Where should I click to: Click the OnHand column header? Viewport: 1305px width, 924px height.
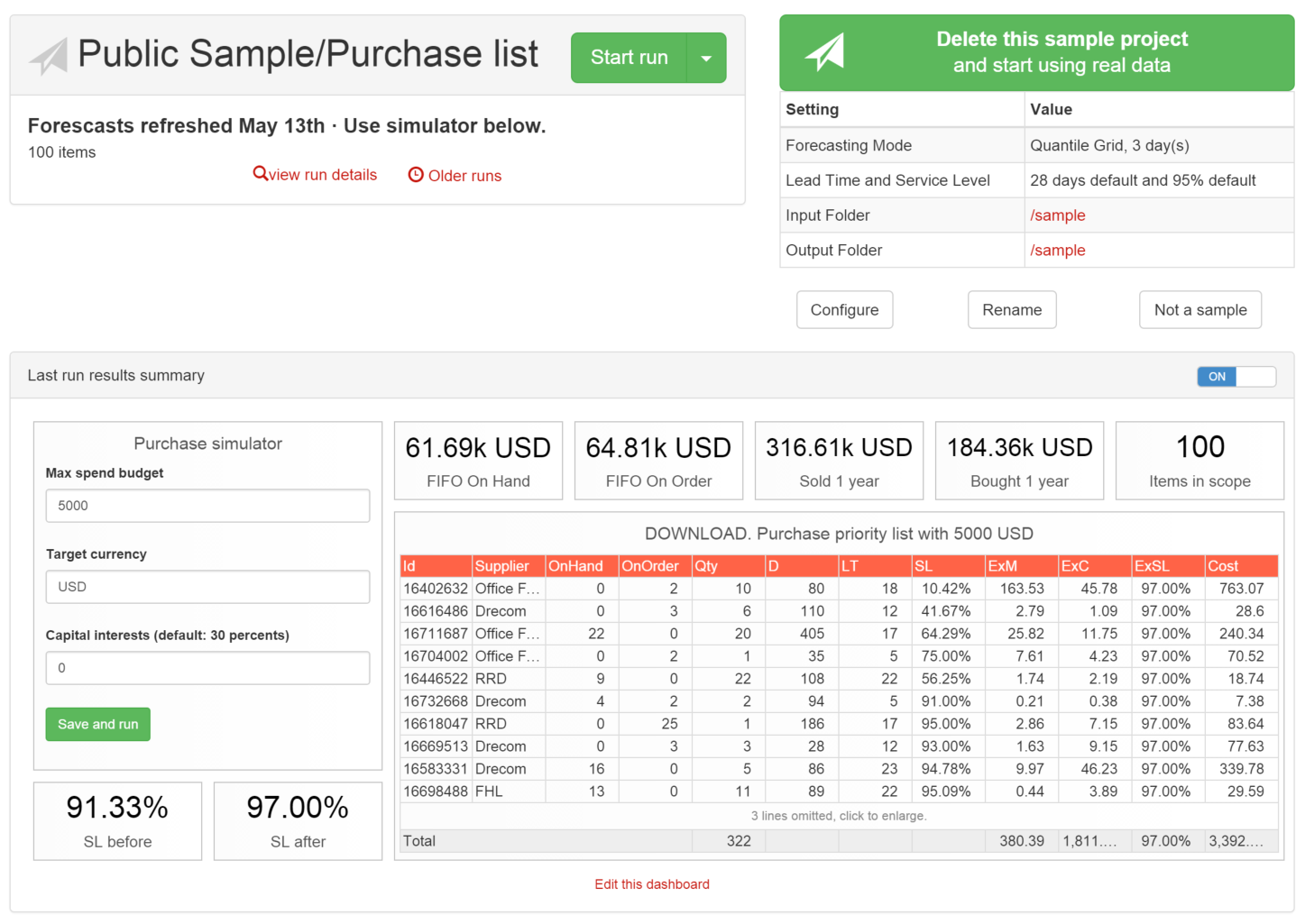pyautogui.click(x=582, y=566)
